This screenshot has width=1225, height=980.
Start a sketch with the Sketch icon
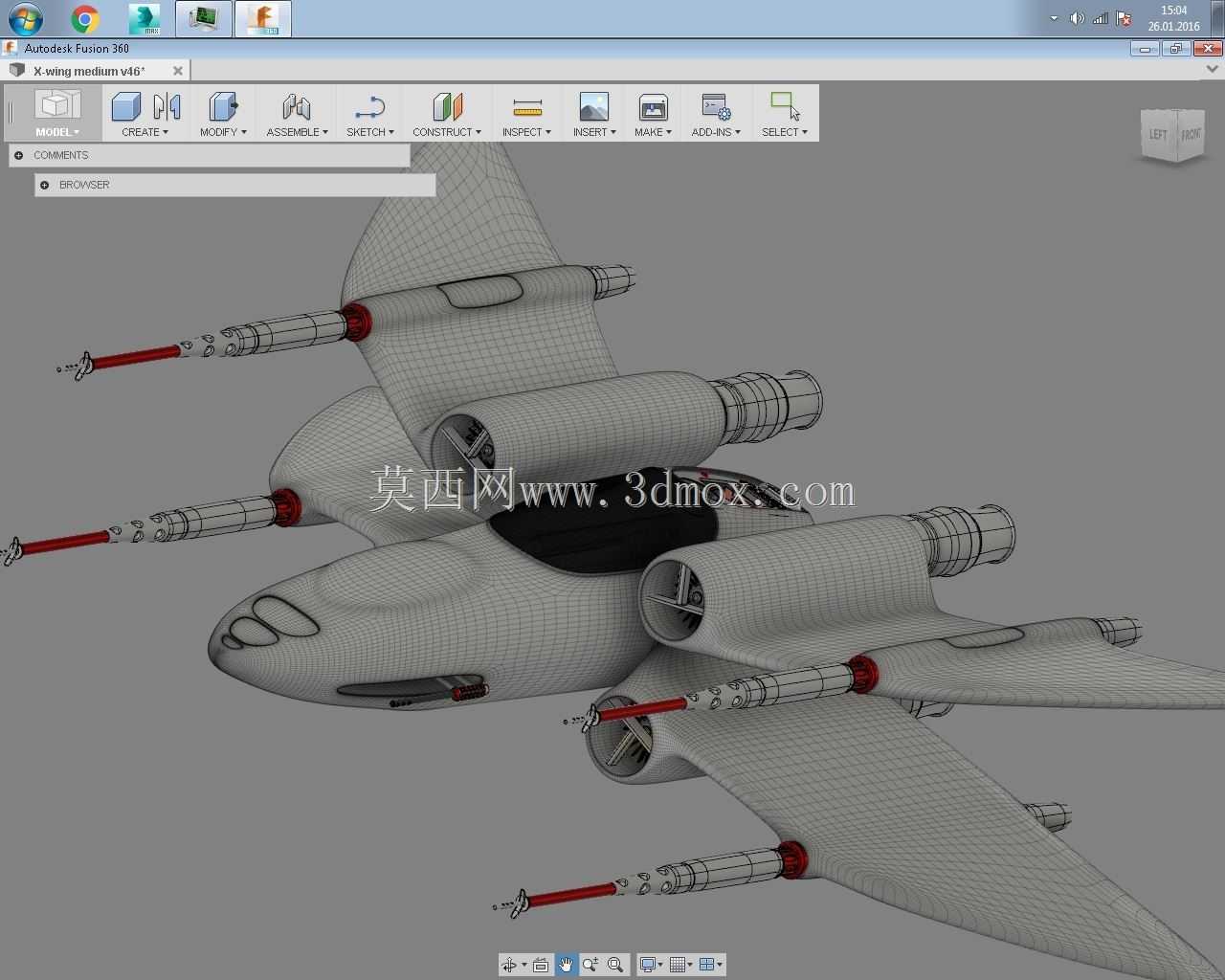click(x=369, y=106)
